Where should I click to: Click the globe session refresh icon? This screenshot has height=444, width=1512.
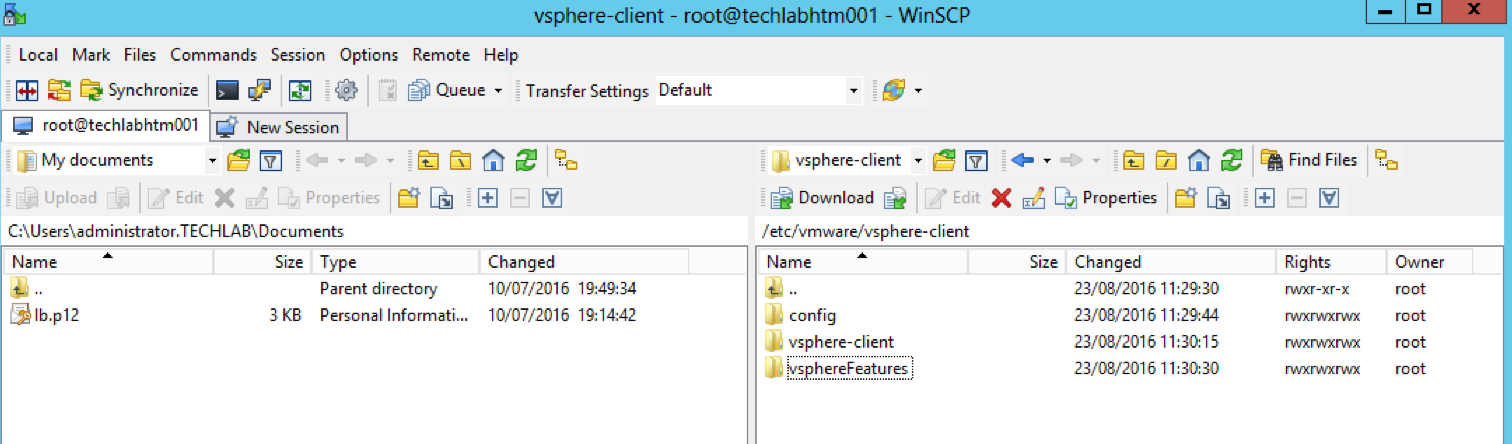893,90
